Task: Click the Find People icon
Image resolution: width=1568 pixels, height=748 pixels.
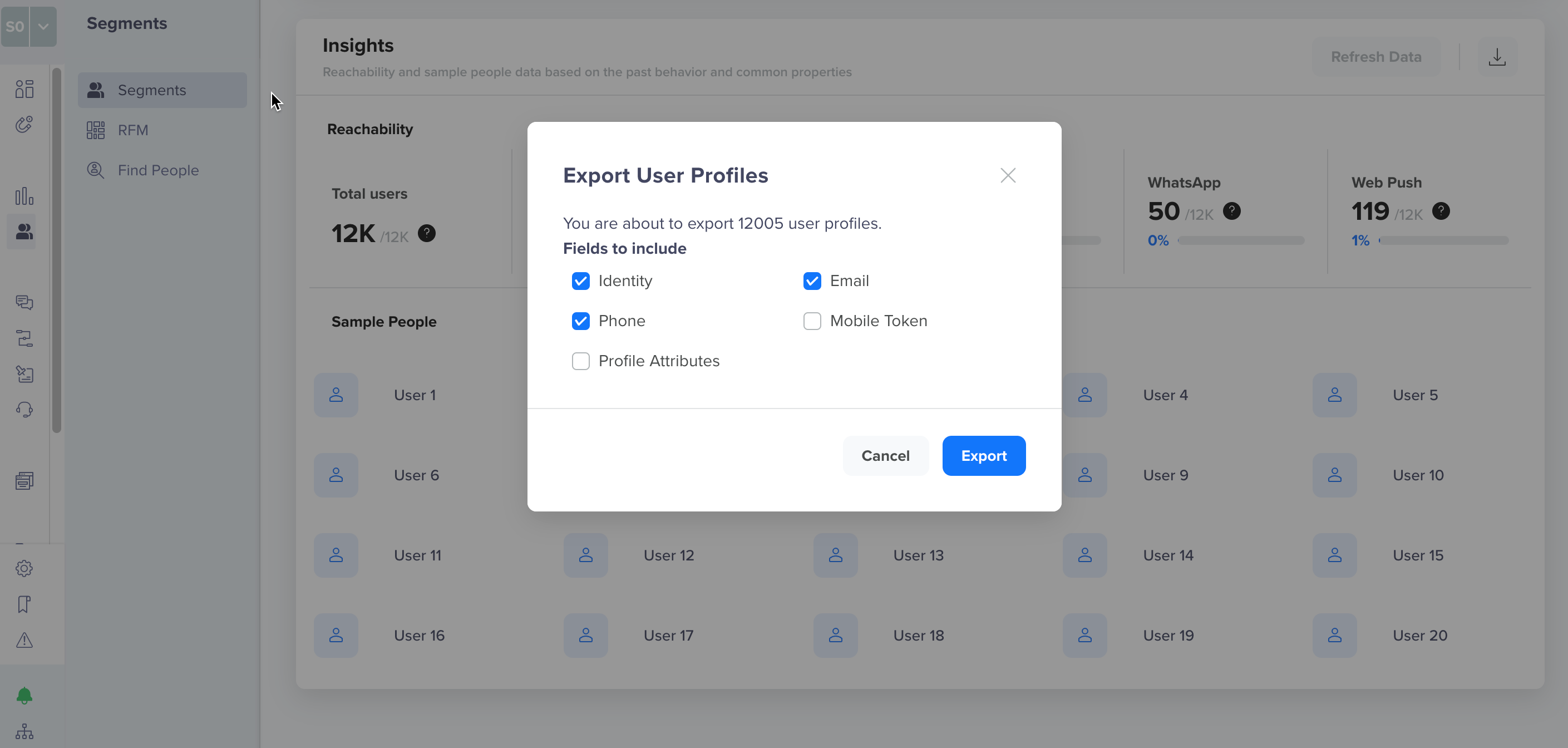Action: coord(95,170)
